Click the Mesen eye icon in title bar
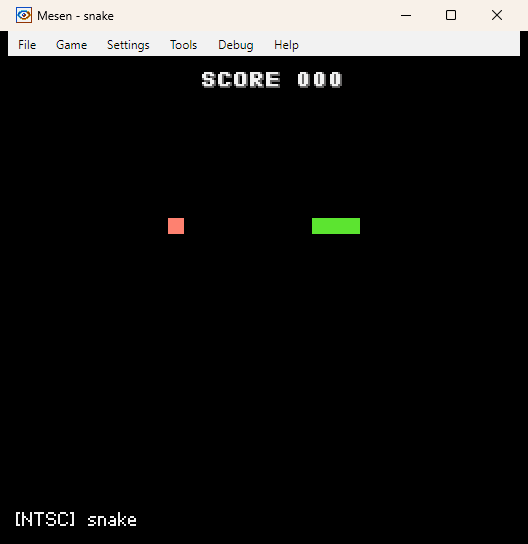The height and width of the screenshot is (544, 528). click(24, 15)
